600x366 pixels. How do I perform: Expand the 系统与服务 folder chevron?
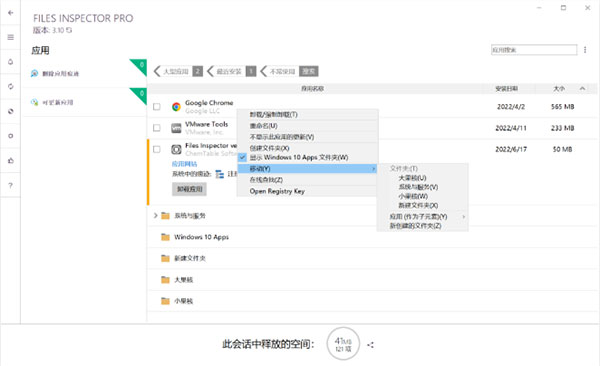pyautogui.click(x=155, y=216)
